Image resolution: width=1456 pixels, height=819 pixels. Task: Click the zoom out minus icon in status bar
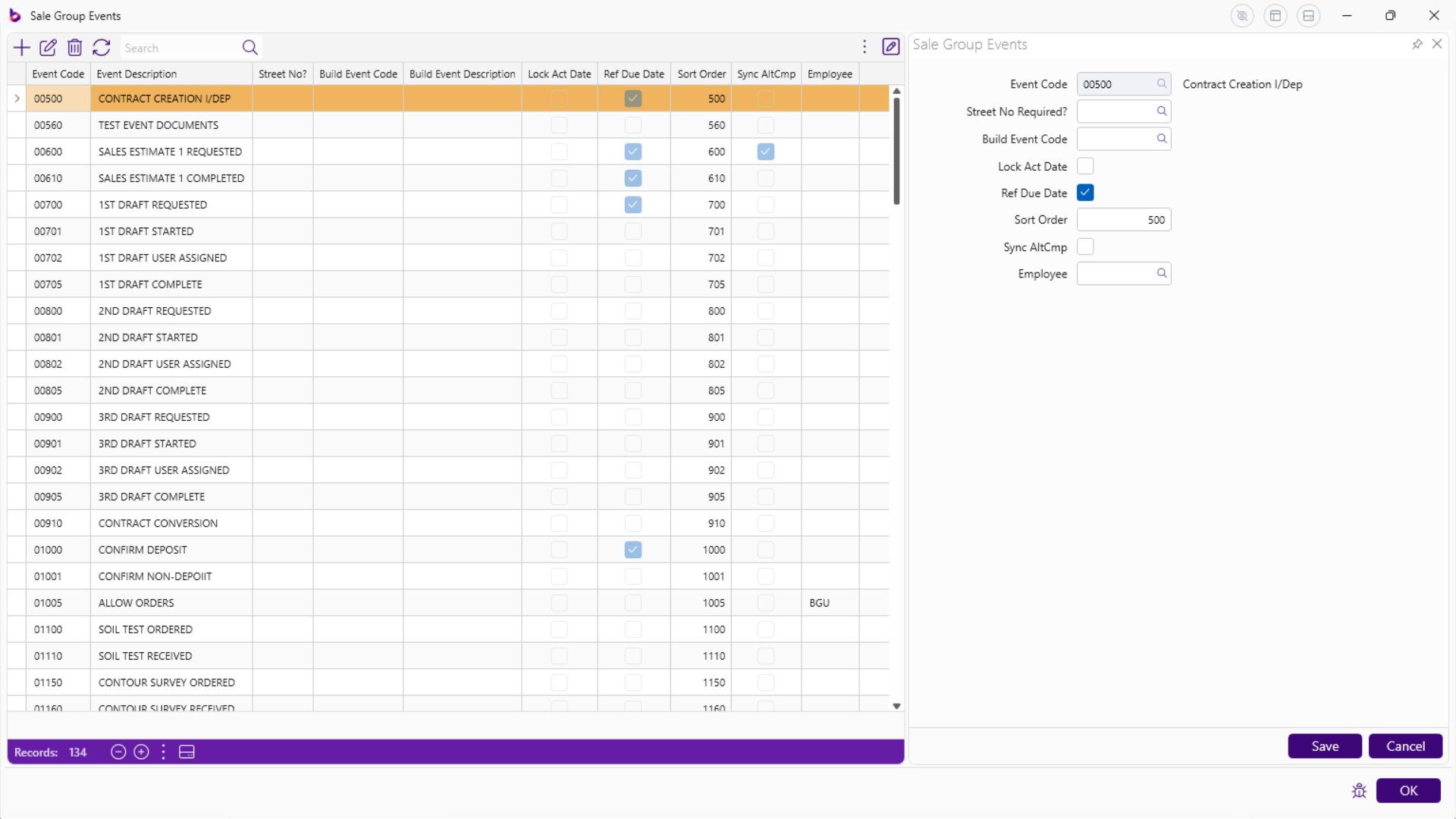[x=118, y=752]
